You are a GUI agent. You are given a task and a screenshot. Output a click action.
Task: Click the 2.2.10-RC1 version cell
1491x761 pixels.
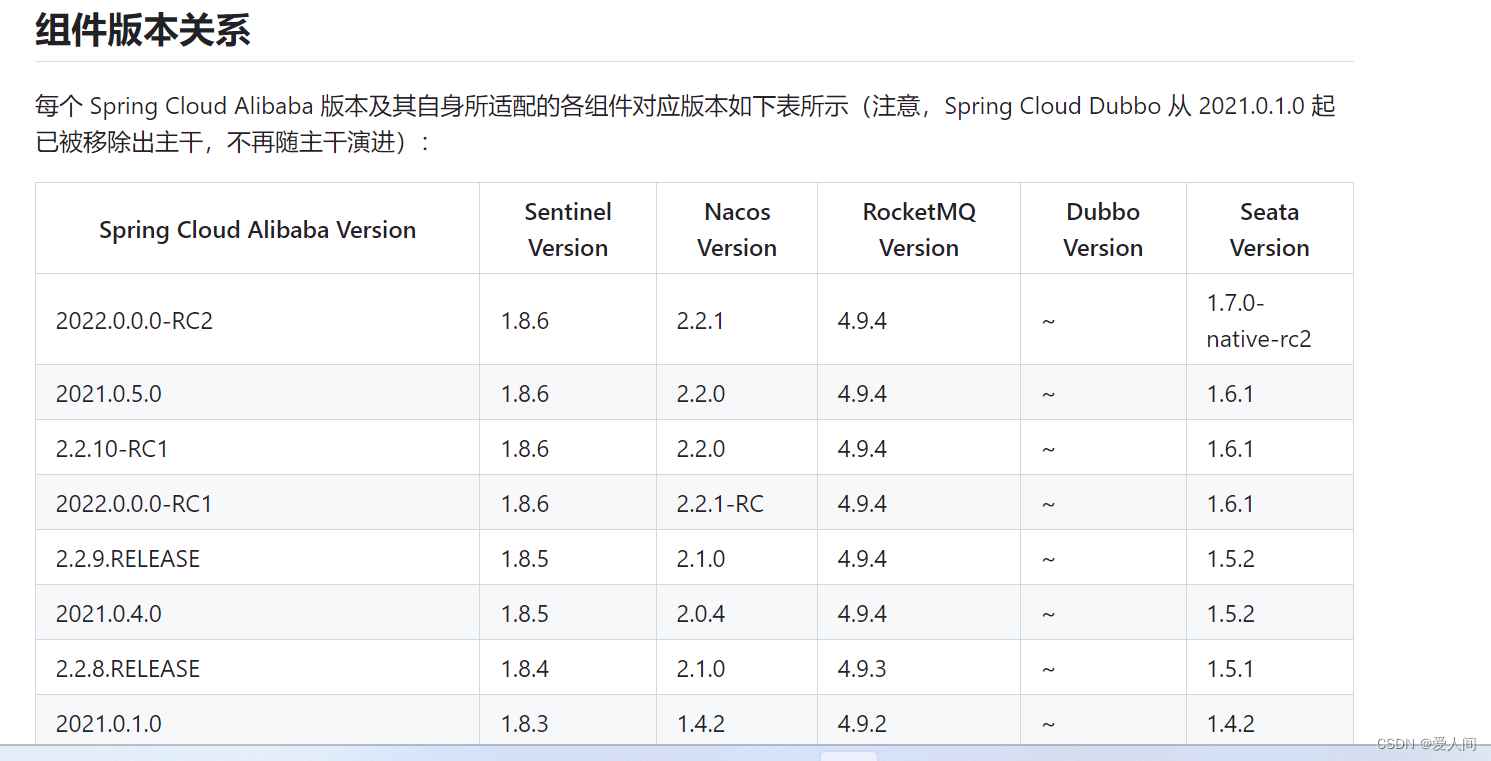(257, 448)
